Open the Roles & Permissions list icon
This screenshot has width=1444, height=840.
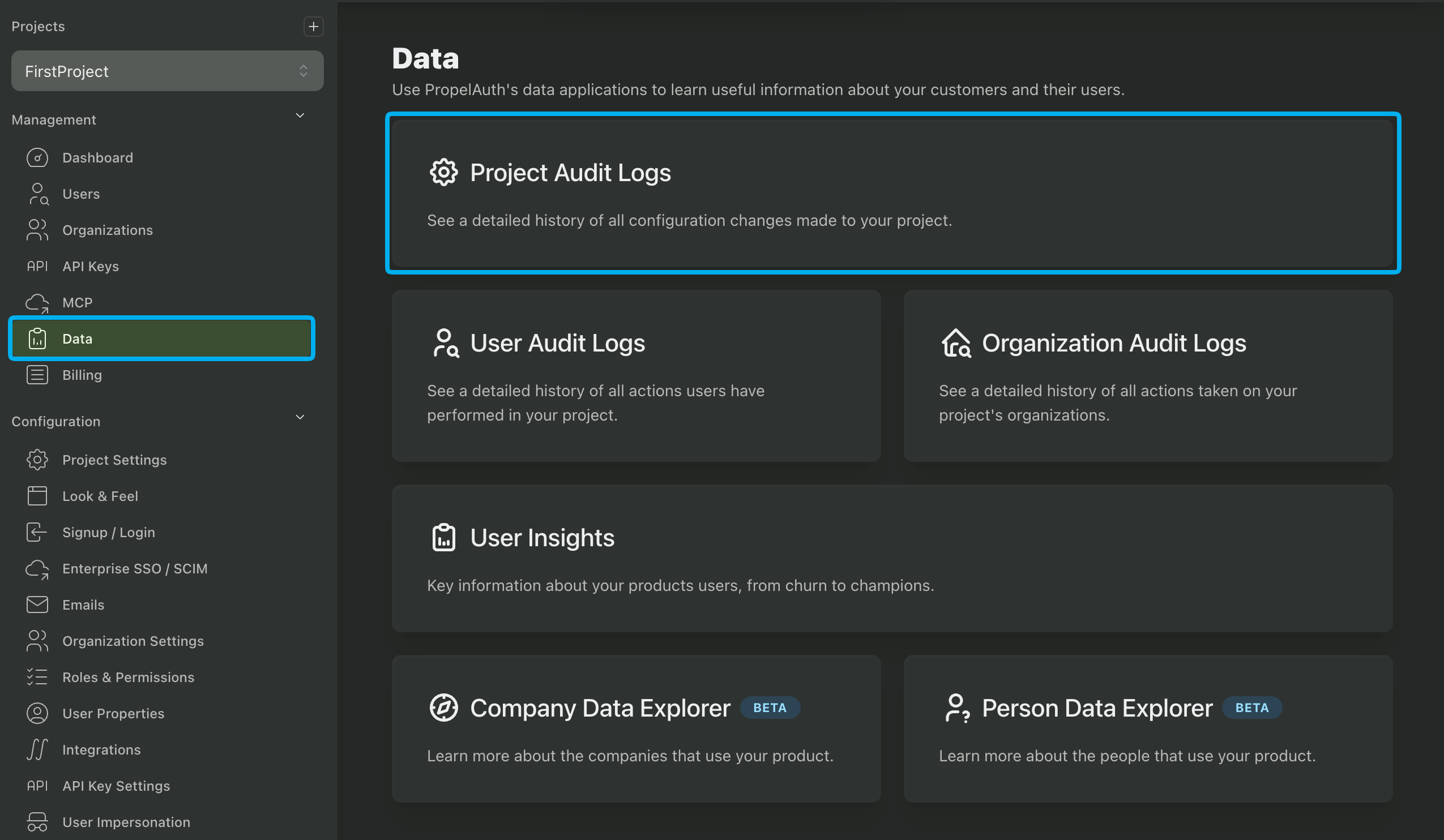point(37,677)
